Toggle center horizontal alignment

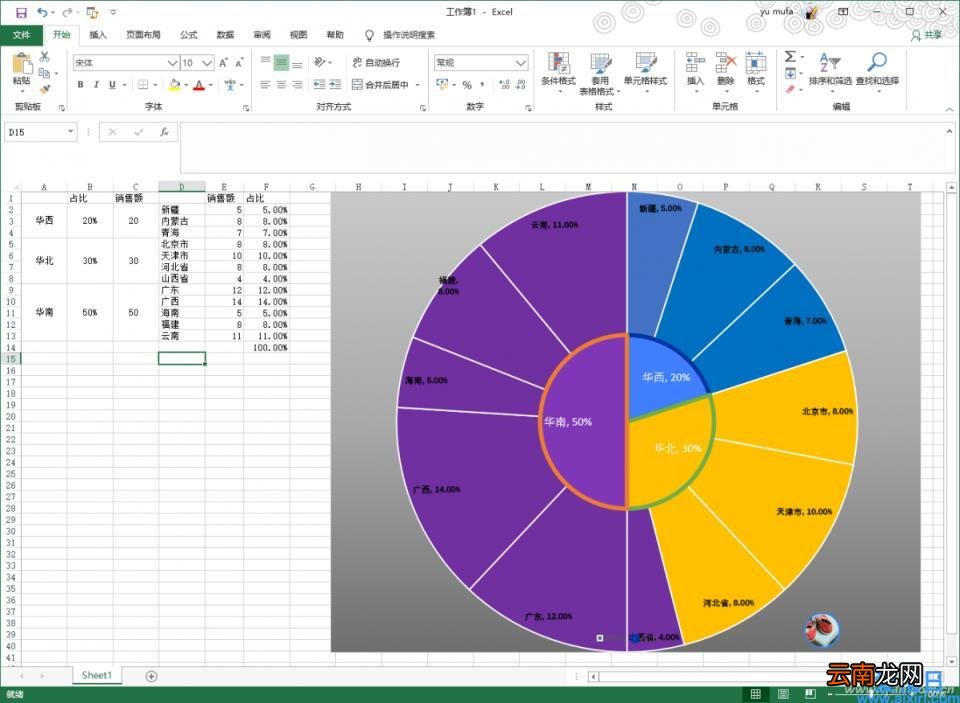[281, 85]
